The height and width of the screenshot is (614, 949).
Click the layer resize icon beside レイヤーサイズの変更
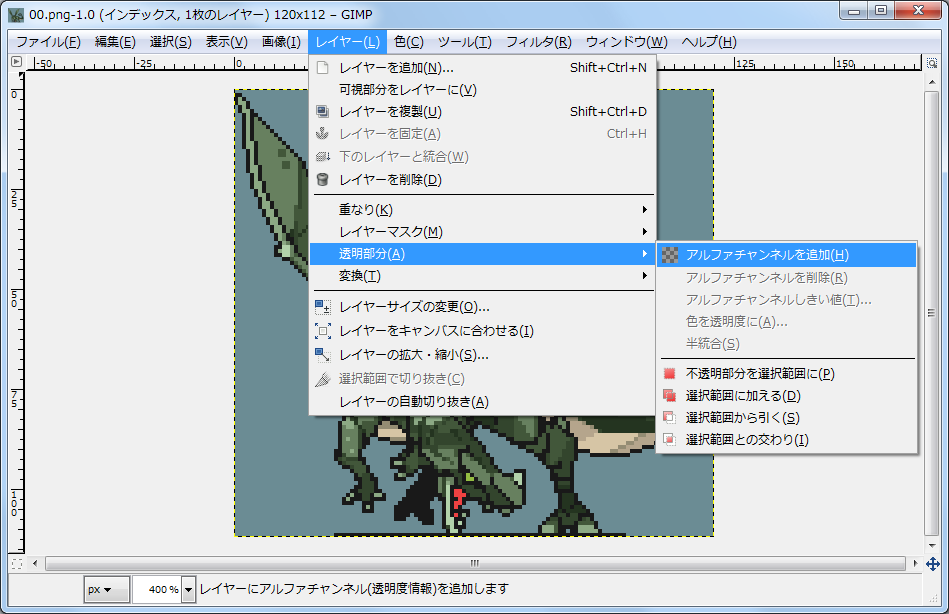click(322, 307)
